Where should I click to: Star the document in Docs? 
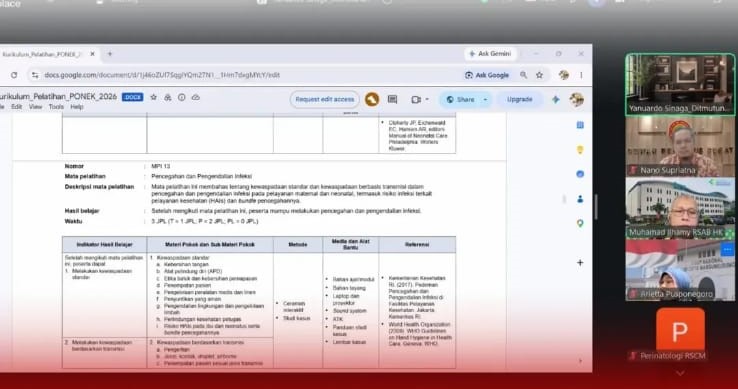(153, 97)
